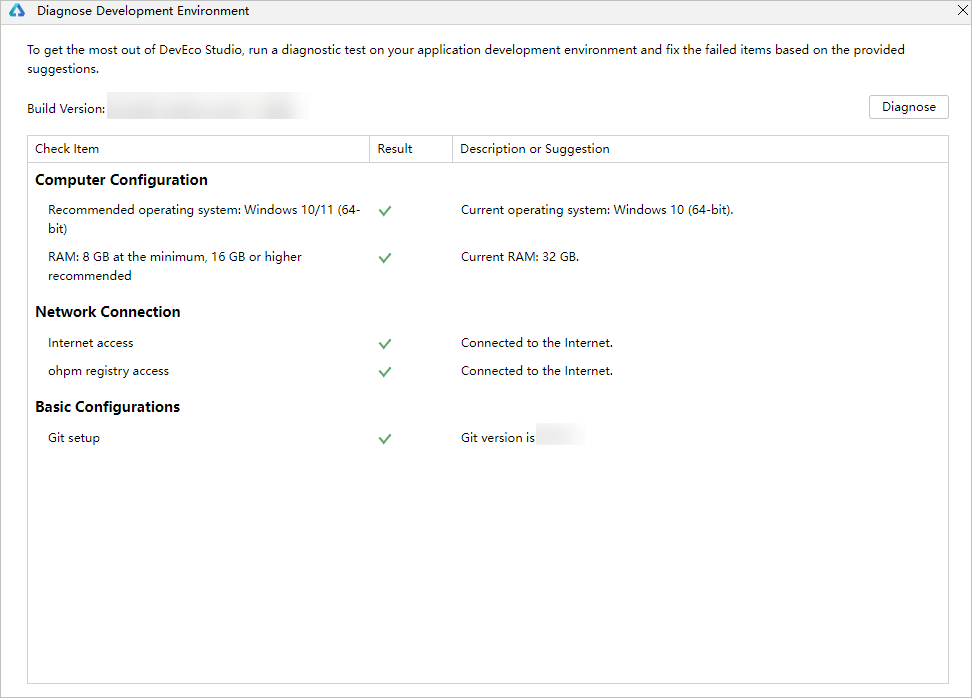972x698 pixels.
Task: Click the Result column header
Action: (x=395, y=149)
